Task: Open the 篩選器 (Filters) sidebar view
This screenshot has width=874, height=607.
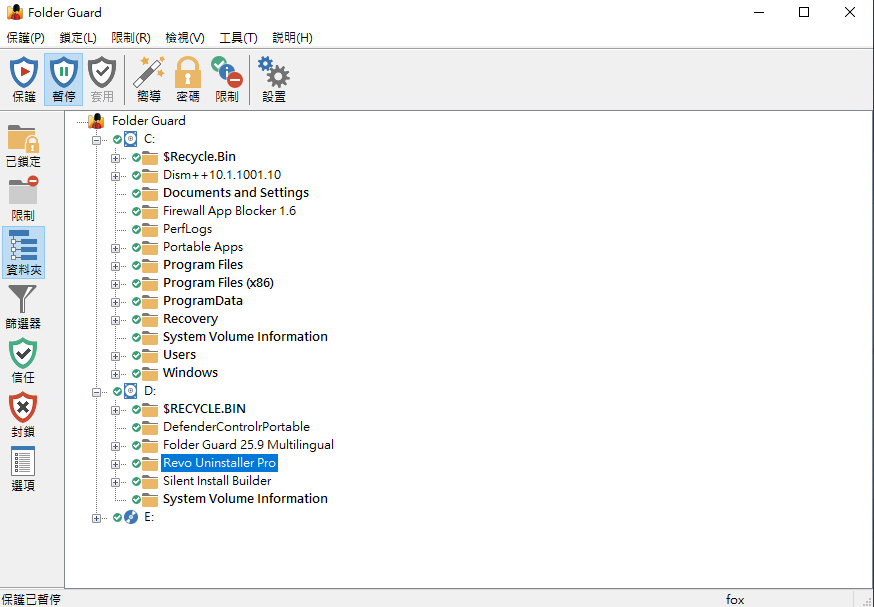Action: tap(23, 307)
